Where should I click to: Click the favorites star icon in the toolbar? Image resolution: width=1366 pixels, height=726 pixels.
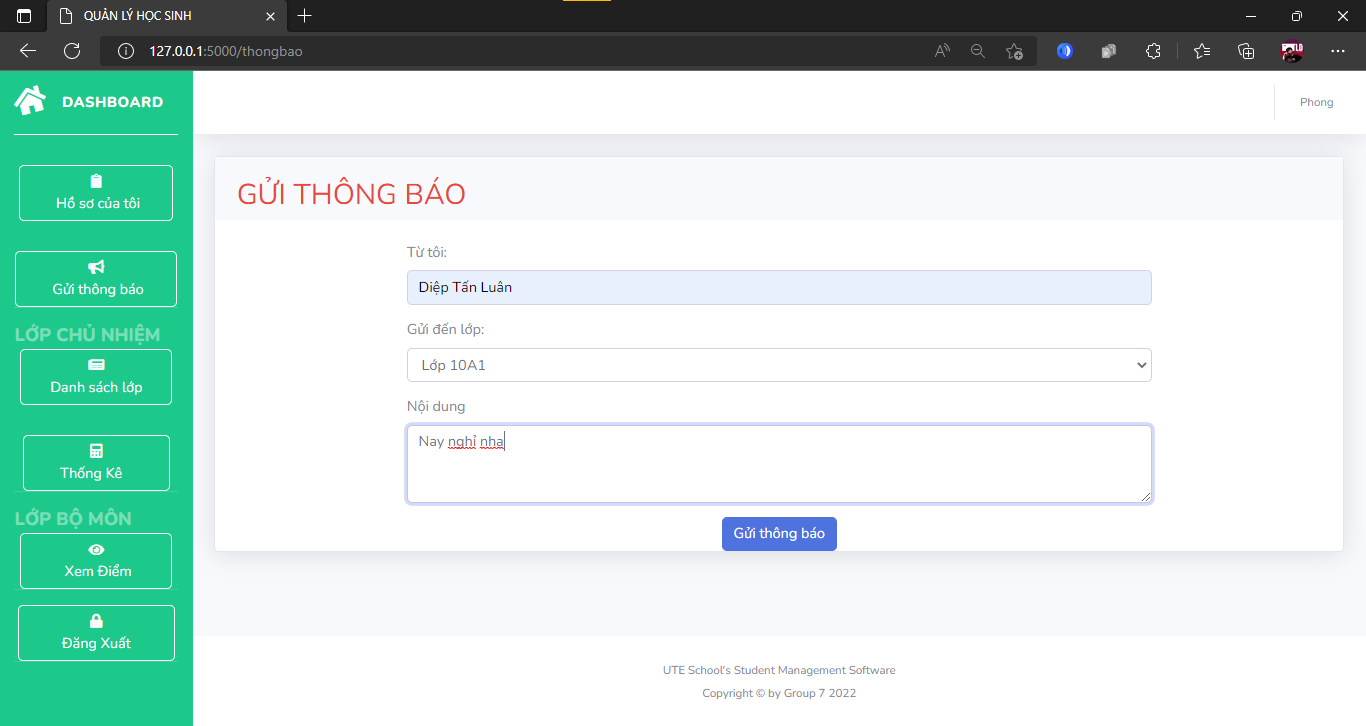pos(1202,50)
